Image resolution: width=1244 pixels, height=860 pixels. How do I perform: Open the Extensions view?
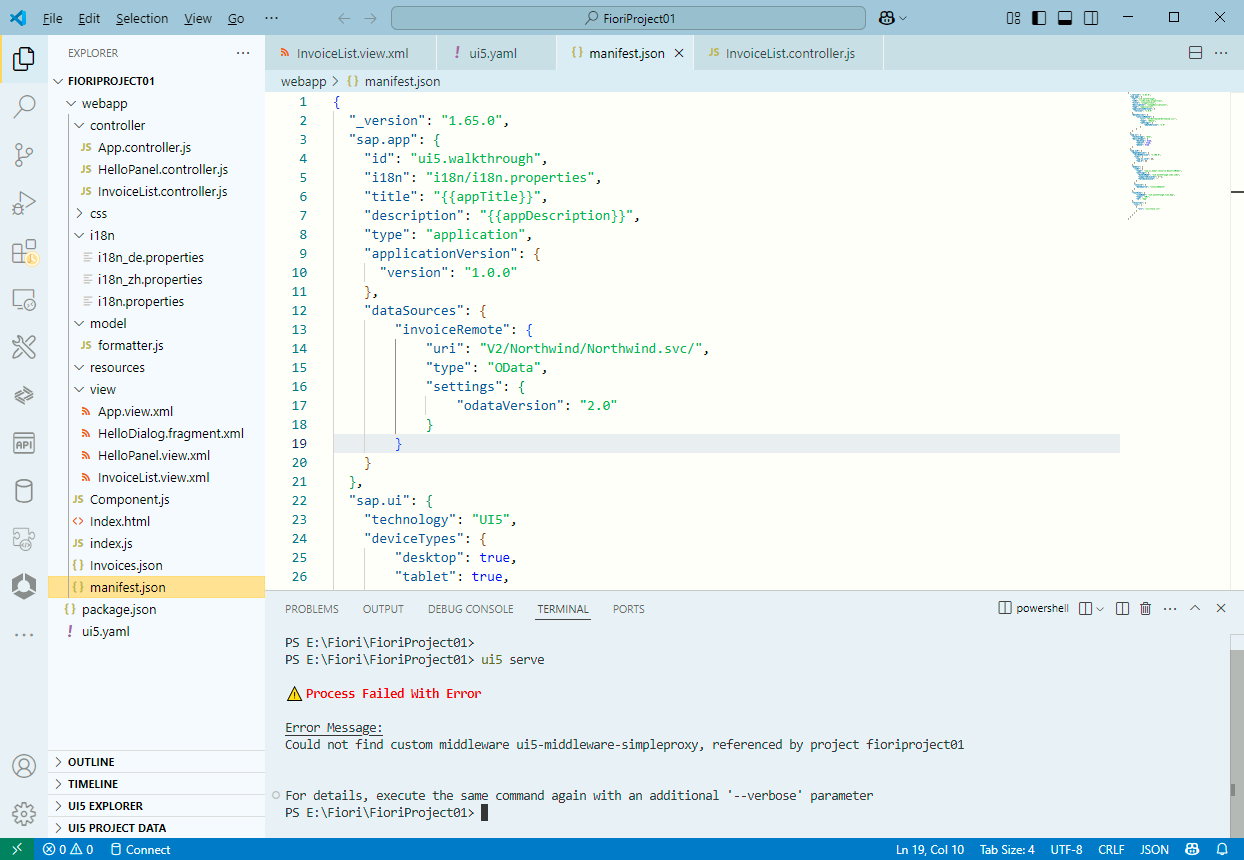[24, 252]
